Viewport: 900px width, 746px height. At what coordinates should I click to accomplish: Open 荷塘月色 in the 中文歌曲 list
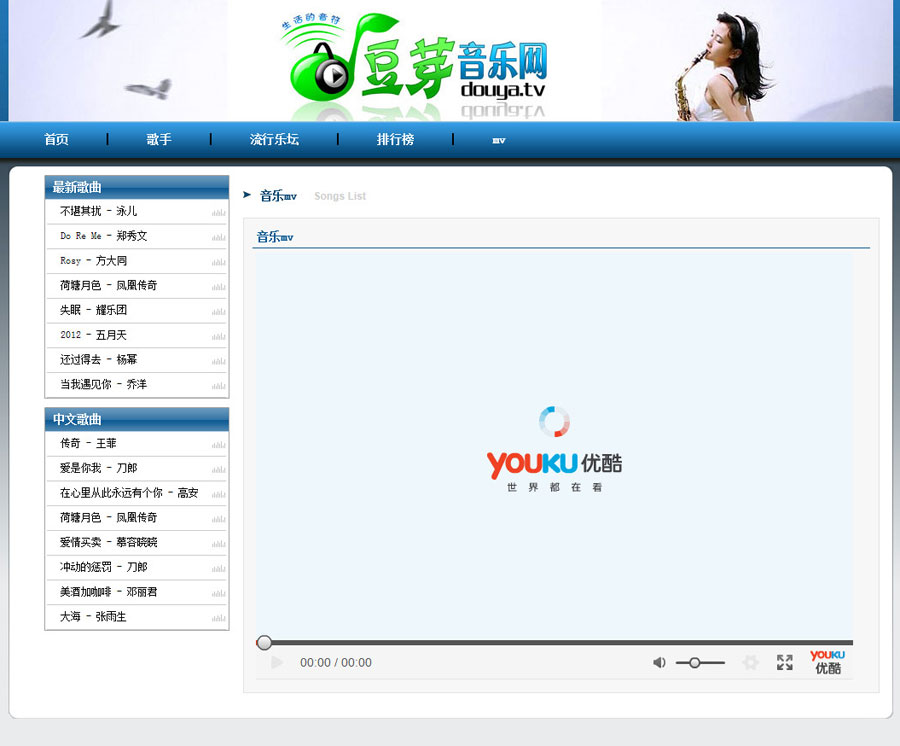(108, 517)
